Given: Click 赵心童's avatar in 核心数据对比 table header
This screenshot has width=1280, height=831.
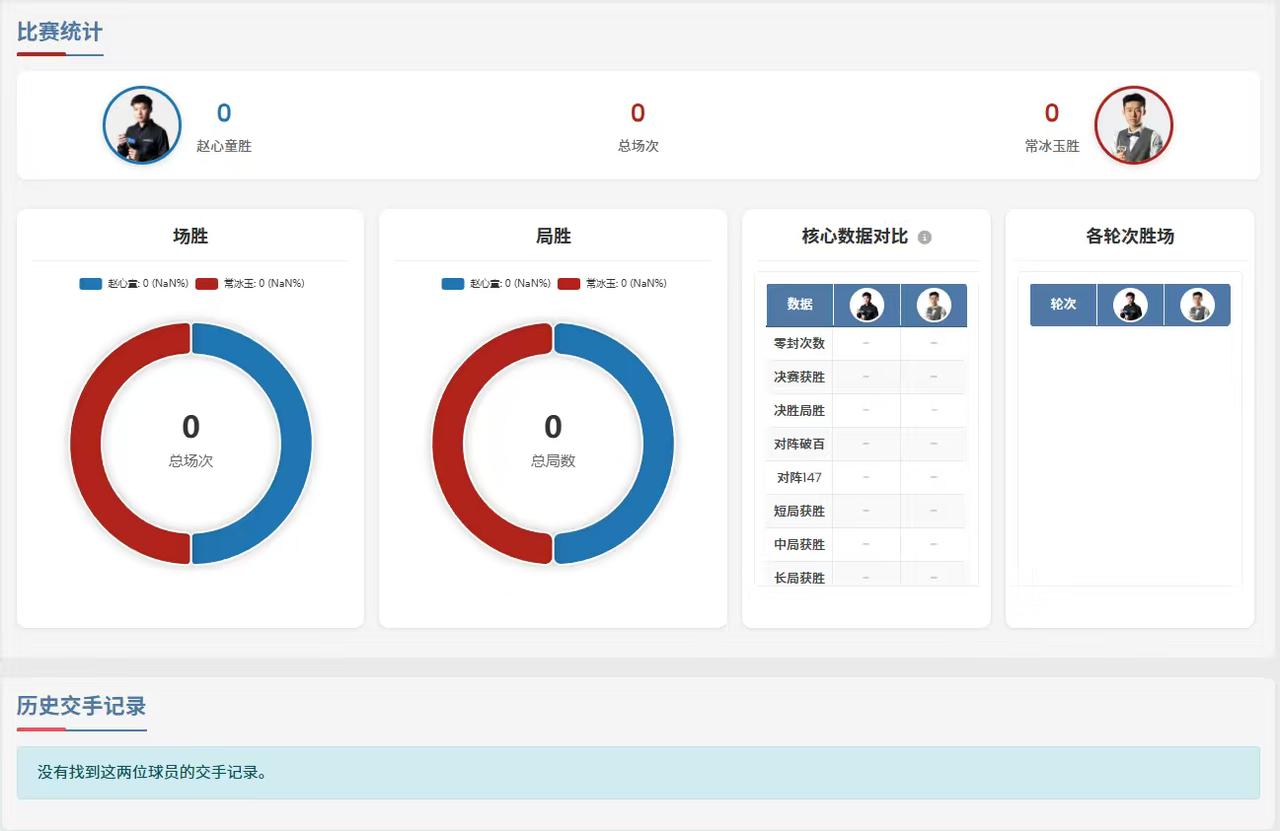Looking at the screenshot, I should coord(867,305).
